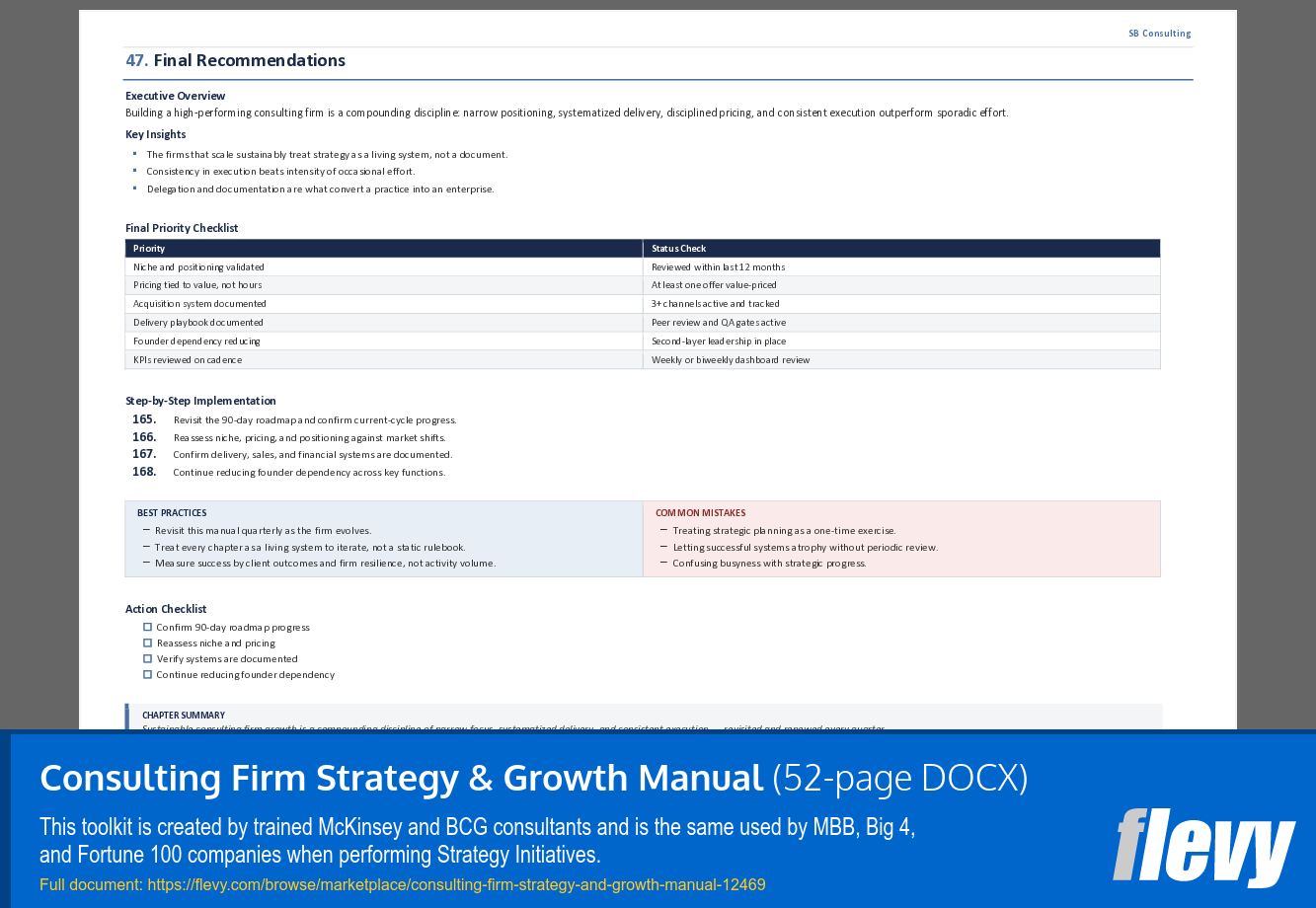Click the 'Status Check' table column header

point(901,249)
